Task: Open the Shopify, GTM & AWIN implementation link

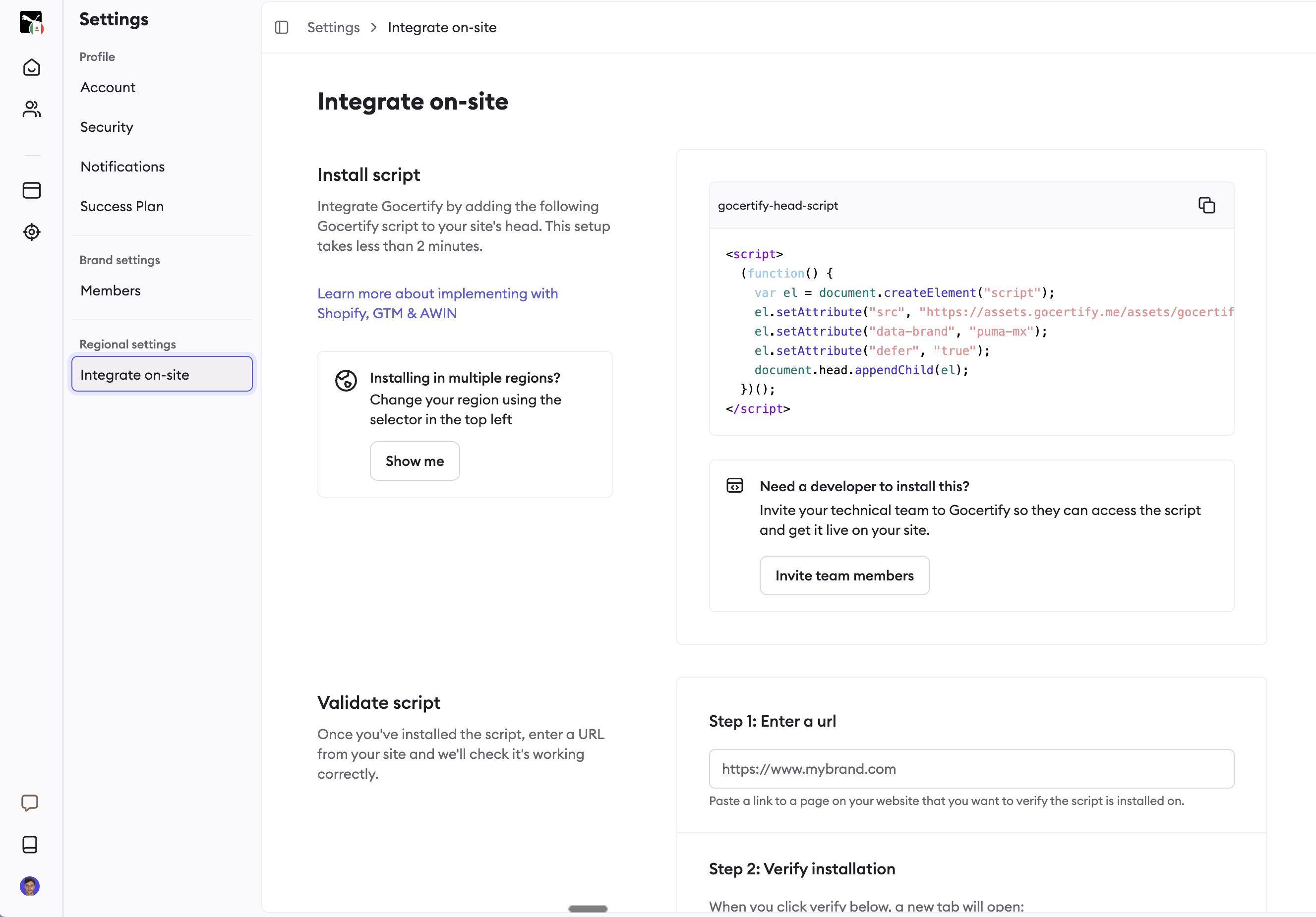Action: pos(437,303)
